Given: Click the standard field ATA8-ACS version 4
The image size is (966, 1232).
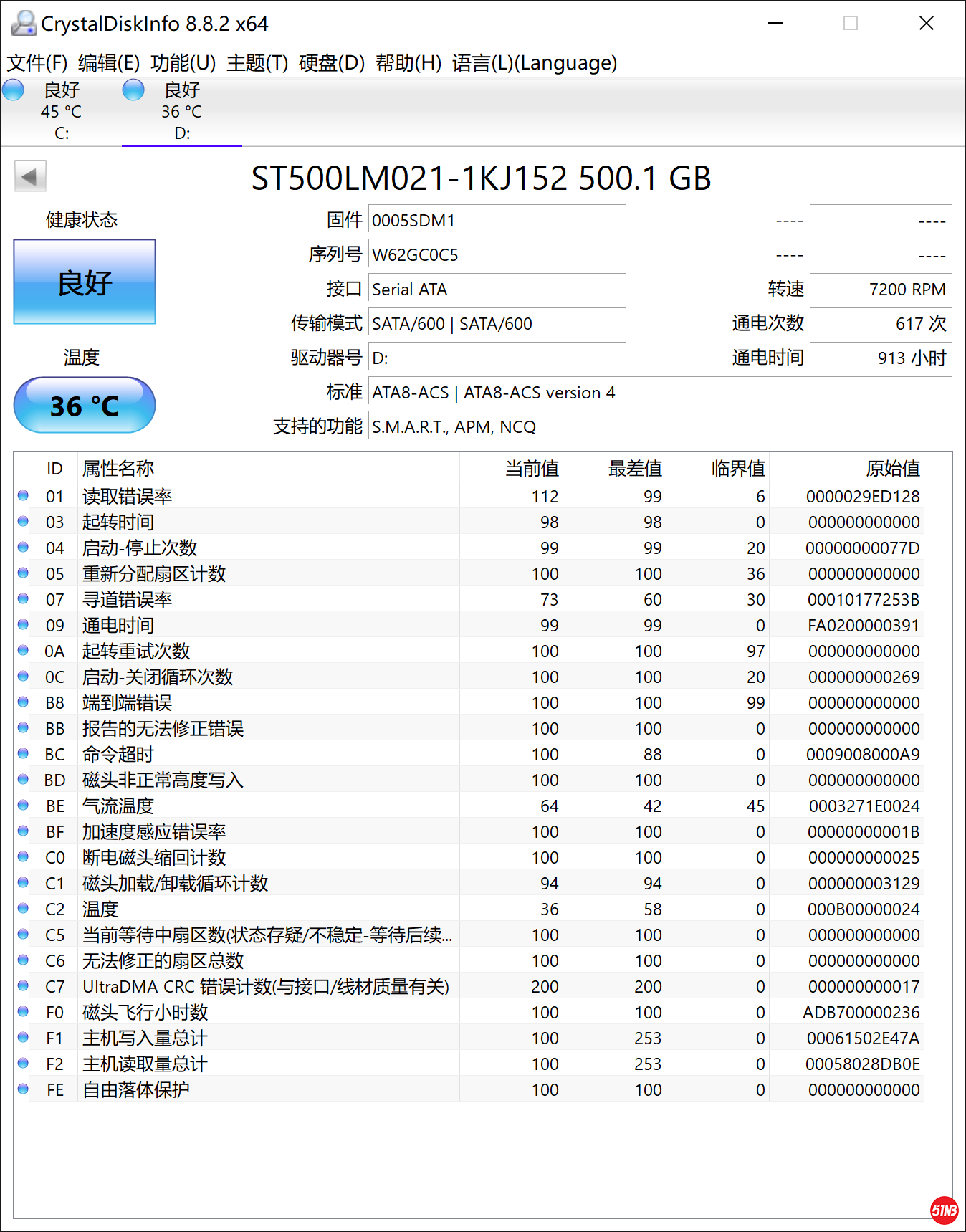Looking at the screenshot, I should pos(660,393).
